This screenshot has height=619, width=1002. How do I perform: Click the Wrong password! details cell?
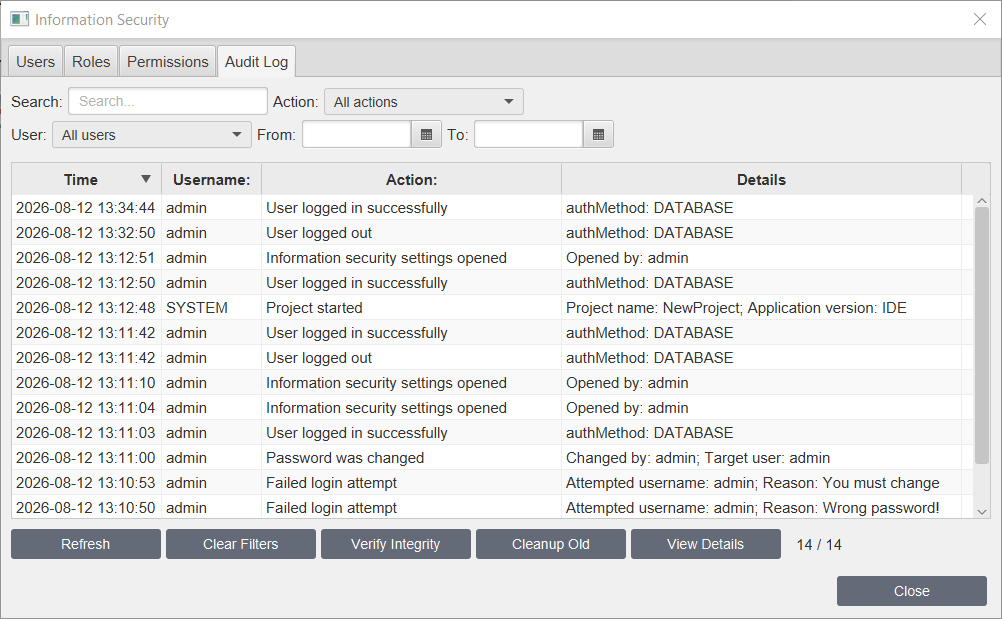761,508
